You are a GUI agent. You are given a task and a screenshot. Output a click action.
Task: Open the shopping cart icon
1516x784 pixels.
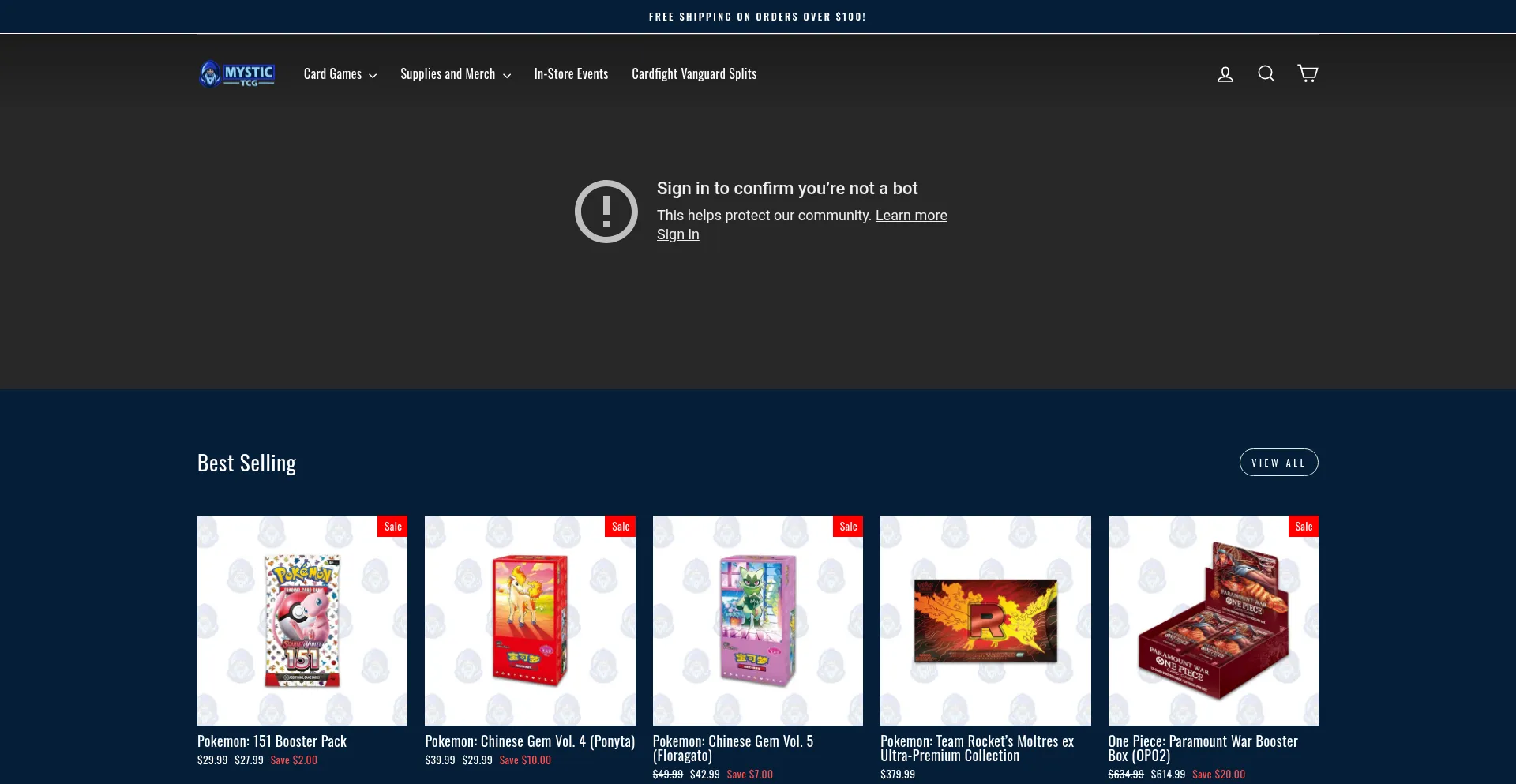(1308, 73)
